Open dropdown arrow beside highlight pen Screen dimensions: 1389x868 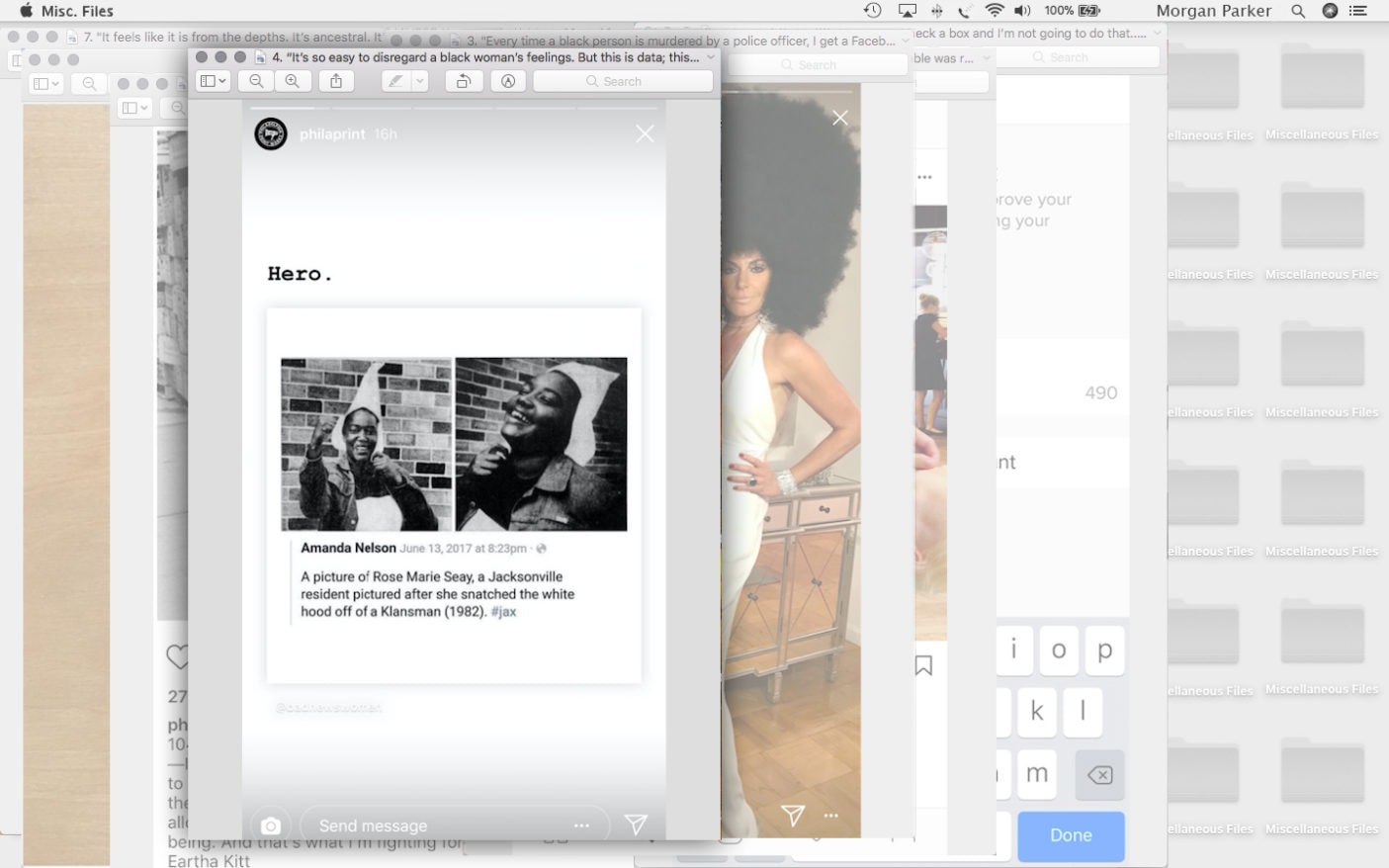click(x=420, y=81)
